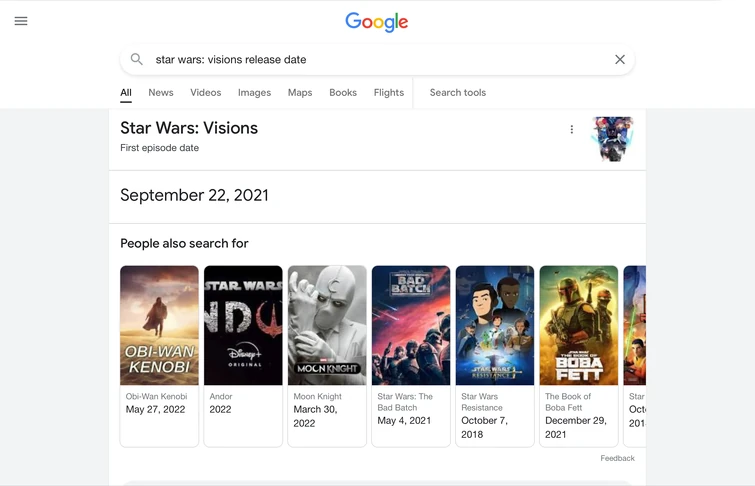
Task: Click the December 29, 2021 date
Action: 575,427
